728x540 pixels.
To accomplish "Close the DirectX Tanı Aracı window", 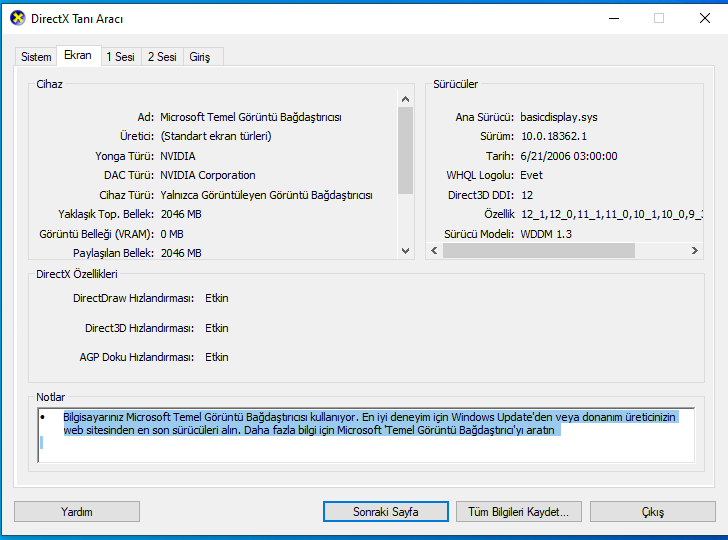I will (x=705, y=19).
